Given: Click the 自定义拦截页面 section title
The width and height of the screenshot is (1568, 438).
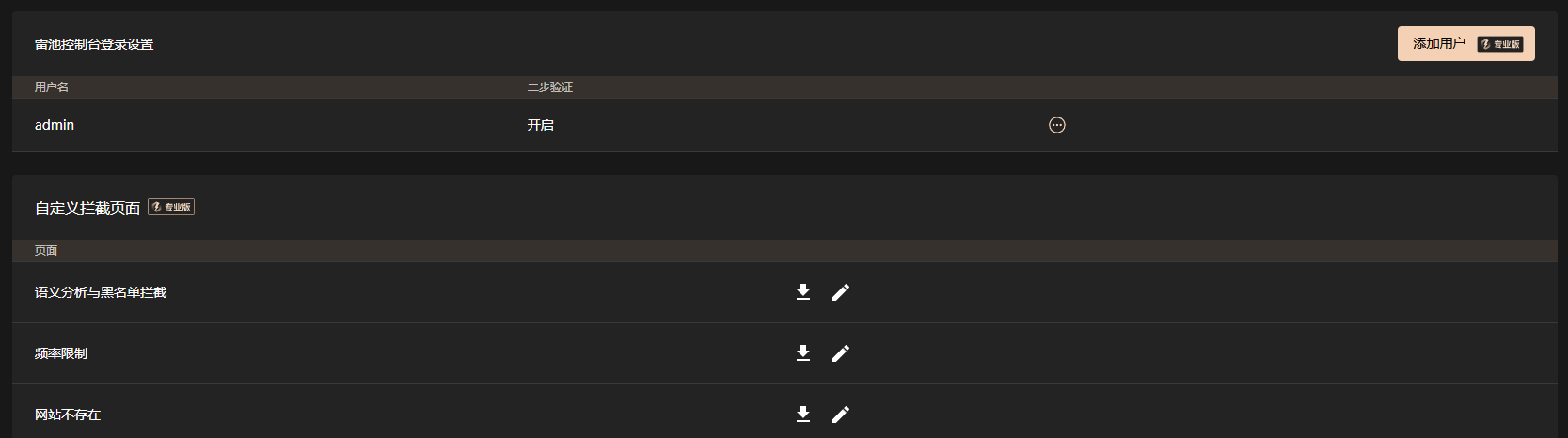Looking at the screenshot, I should 87,208.
